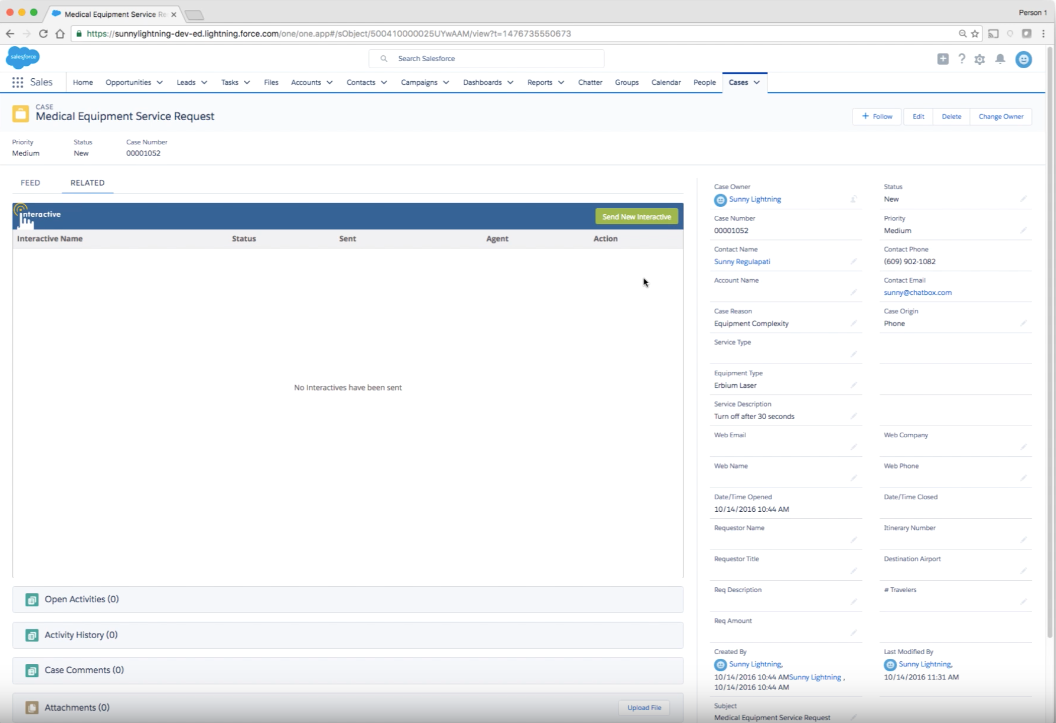Click the Open Activities section icon

pyautogui.click(x=32, y=600)
